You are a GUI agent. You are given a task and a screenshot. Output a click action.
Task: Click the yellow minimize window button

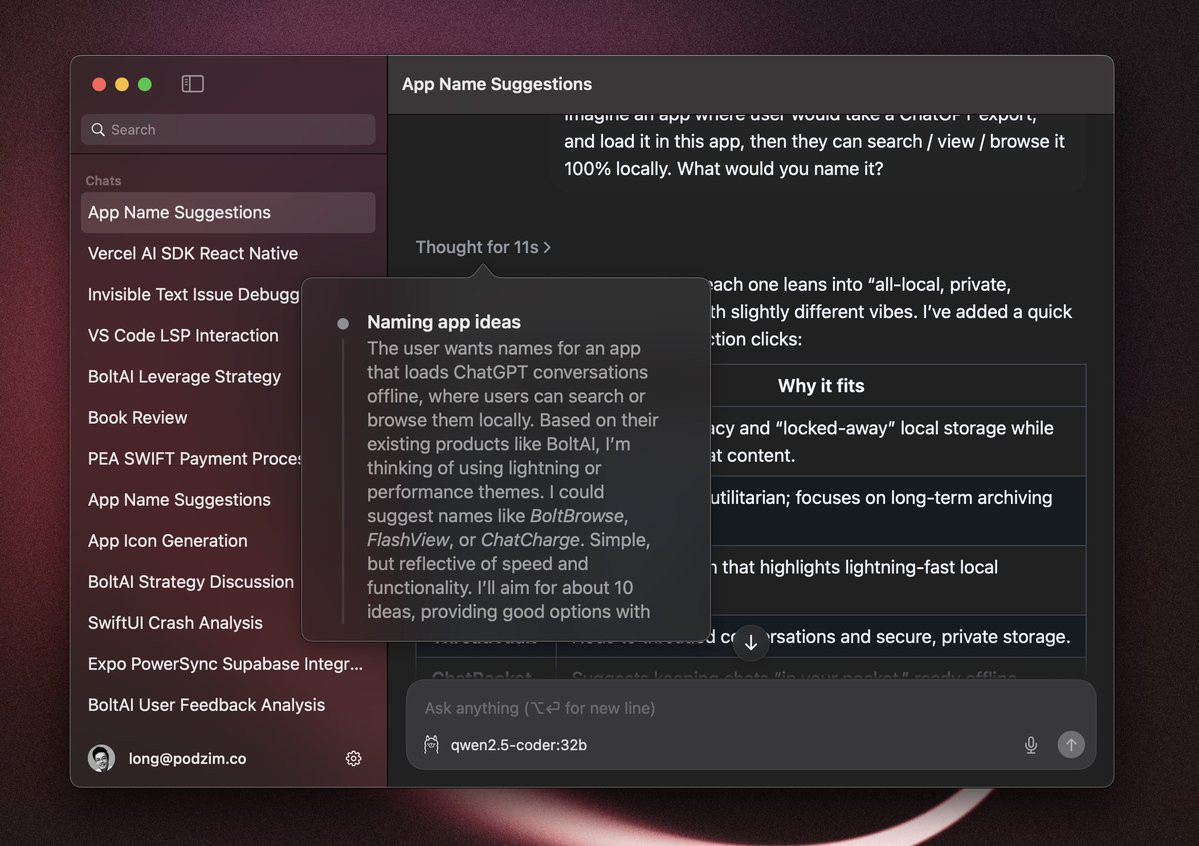click(122, 84)
